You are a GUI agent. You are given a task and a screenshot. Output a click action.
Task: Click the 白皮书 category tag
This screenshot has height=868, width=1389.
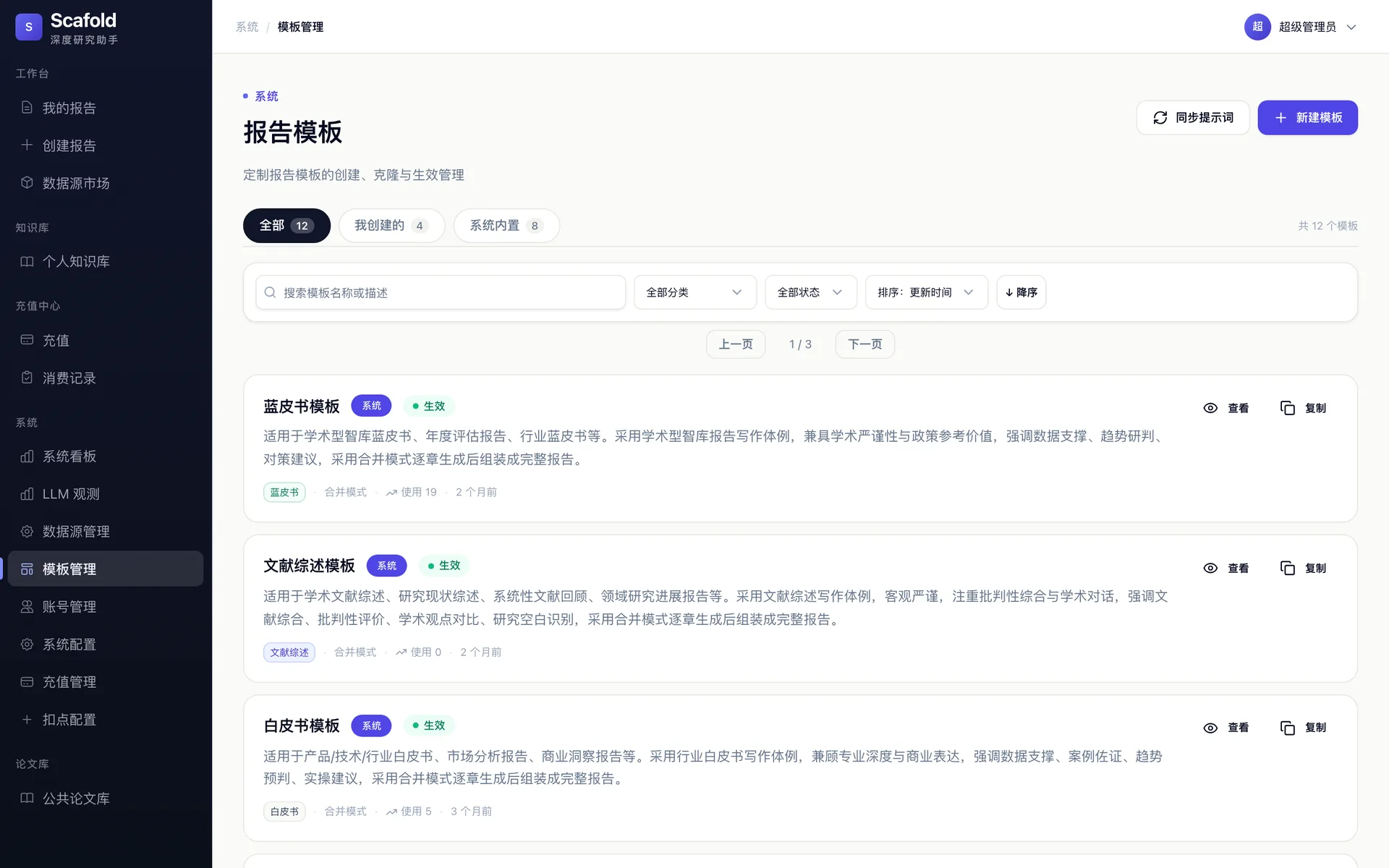(284, 812)
